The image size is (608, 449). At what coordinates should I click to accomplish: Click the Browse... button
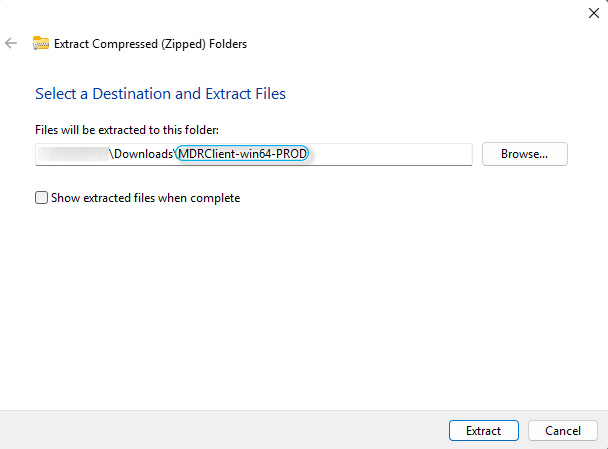524,154
